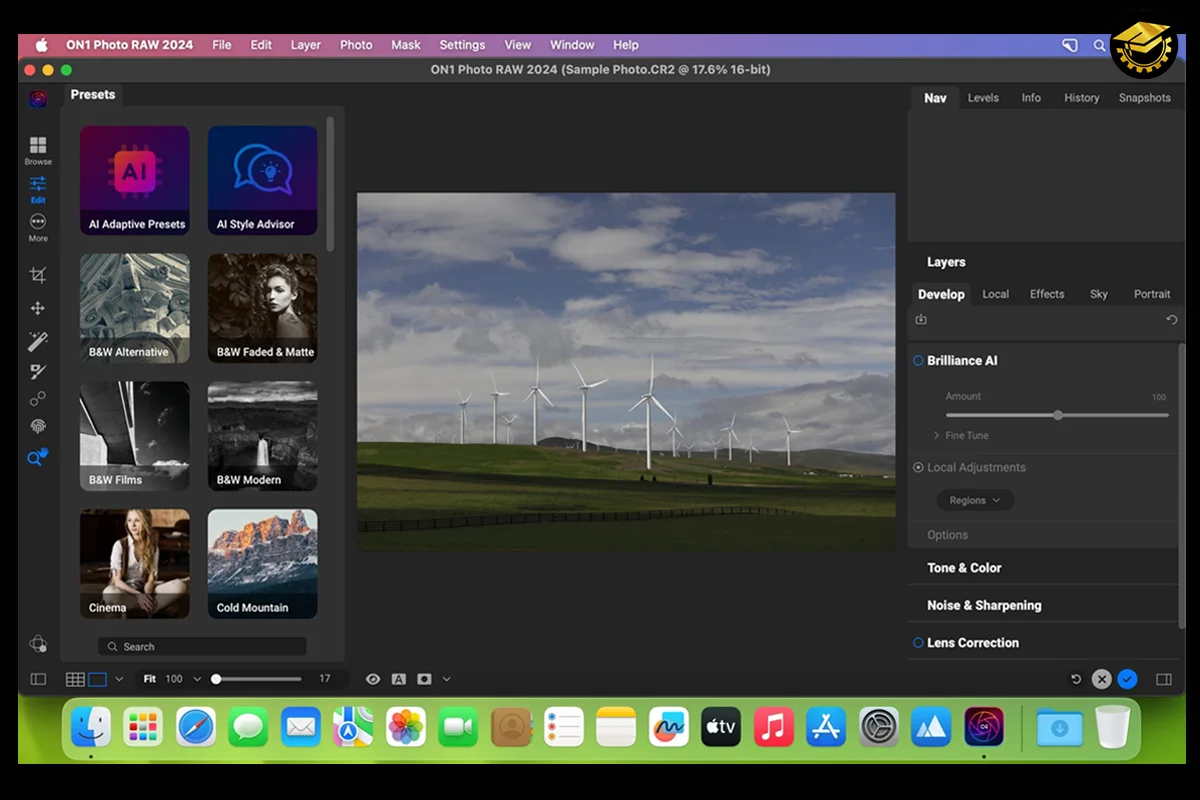Click the 100 zoom button
Viewport: 1200px width, 800px height.
tap(174, 679)
